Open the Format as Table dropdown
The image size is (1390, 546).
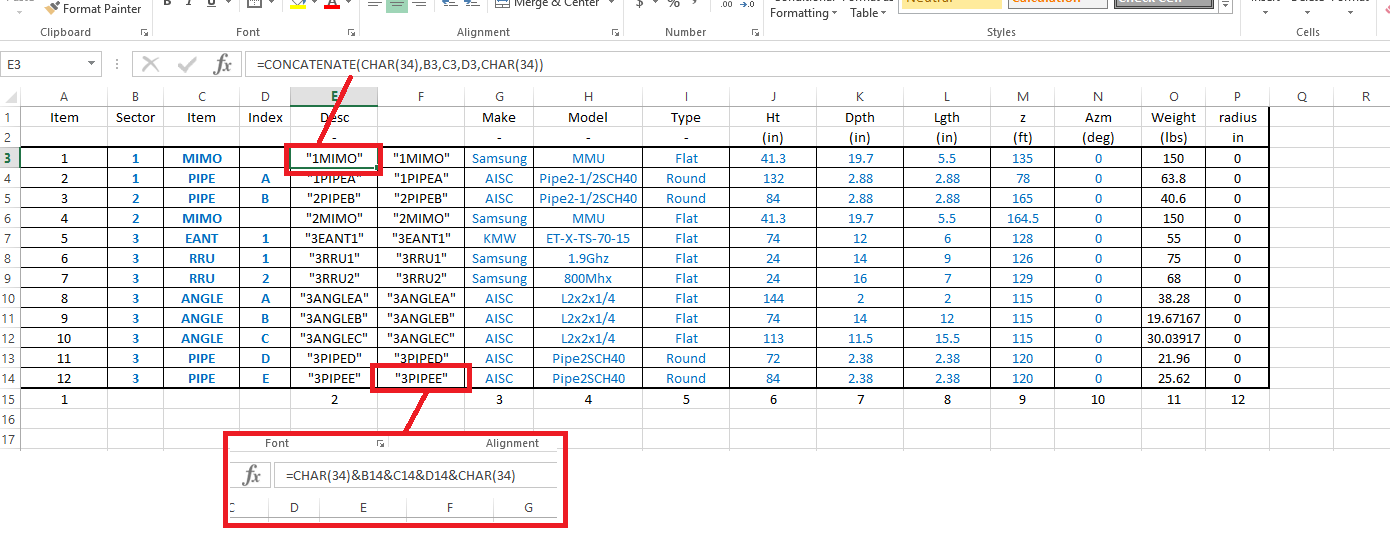[x=869, y=12]
